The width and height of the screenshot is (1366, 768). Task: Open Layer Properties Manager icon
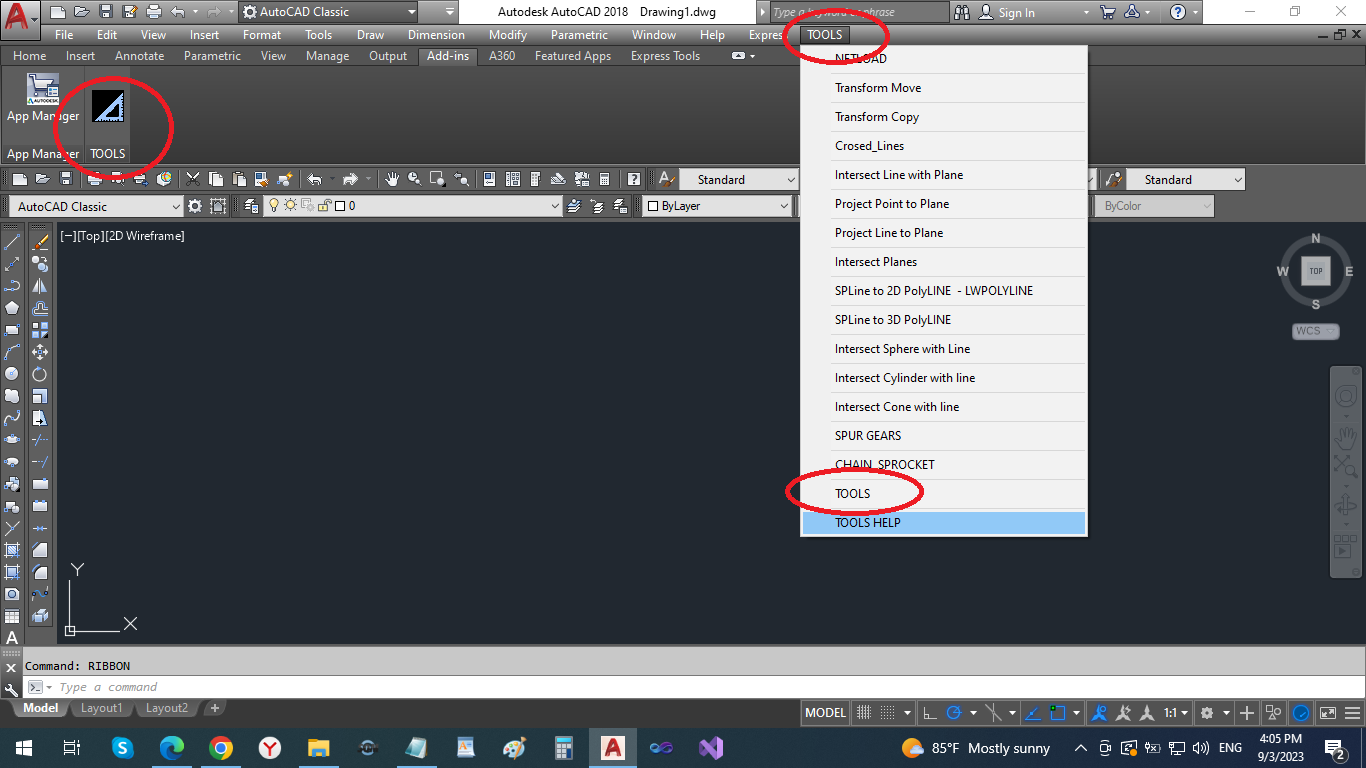click(249, 206)
